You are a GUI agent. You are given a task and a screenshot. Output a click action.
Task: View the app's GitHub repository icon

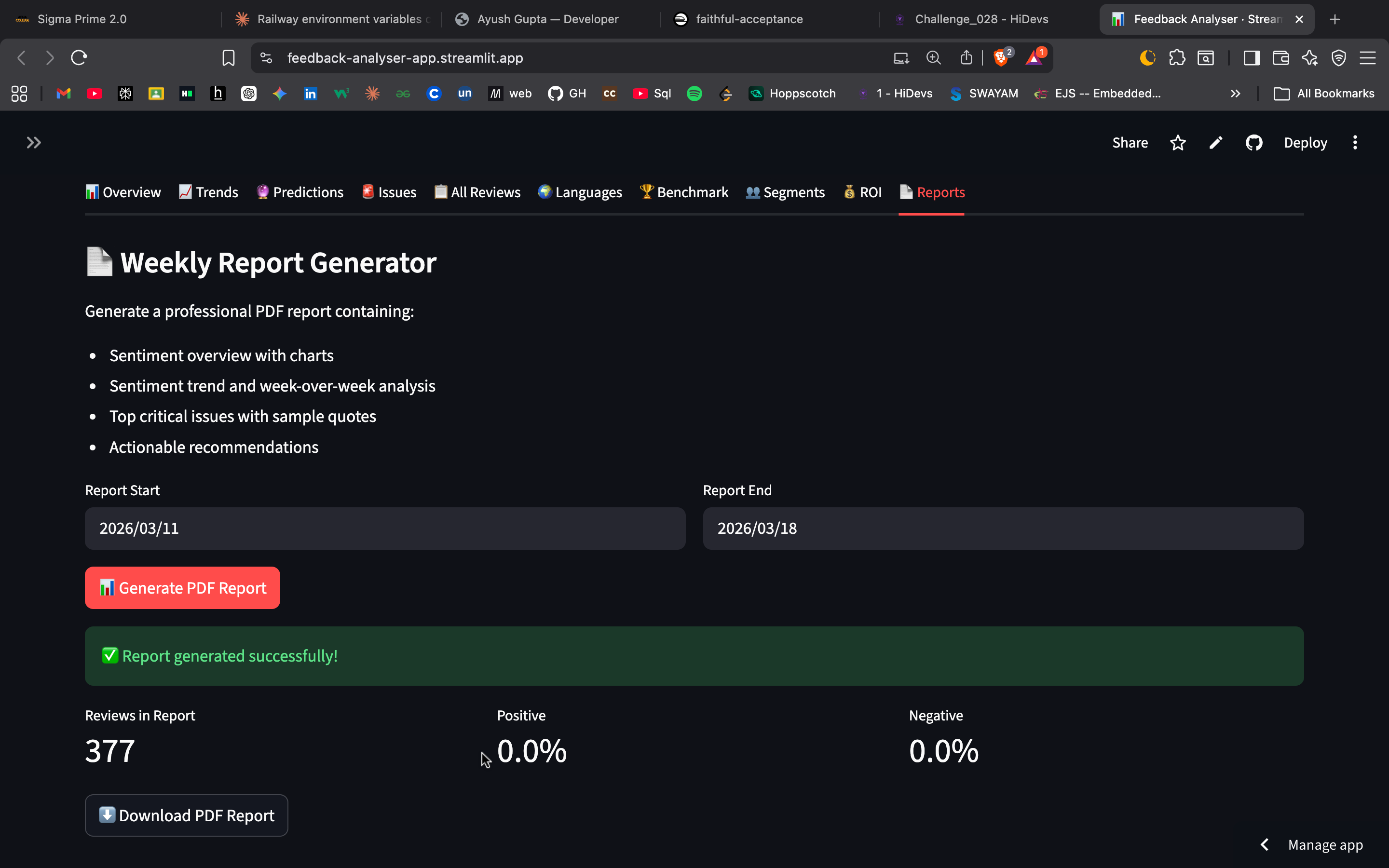[1254, 142]
